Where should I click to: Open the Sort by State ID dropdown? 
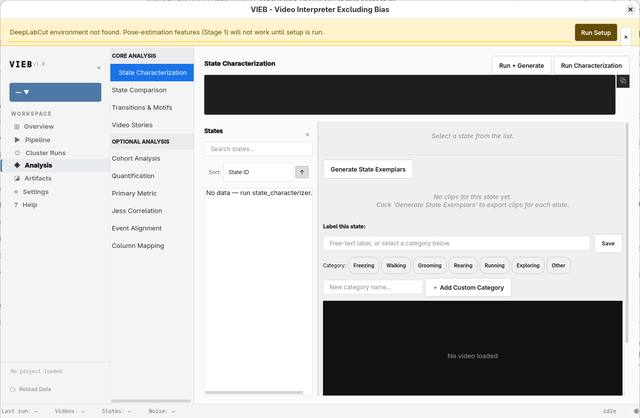(258, 172)
